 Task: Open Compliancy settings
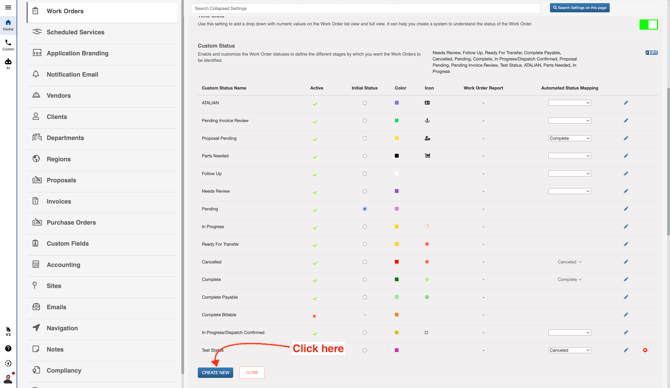[102, 370]
